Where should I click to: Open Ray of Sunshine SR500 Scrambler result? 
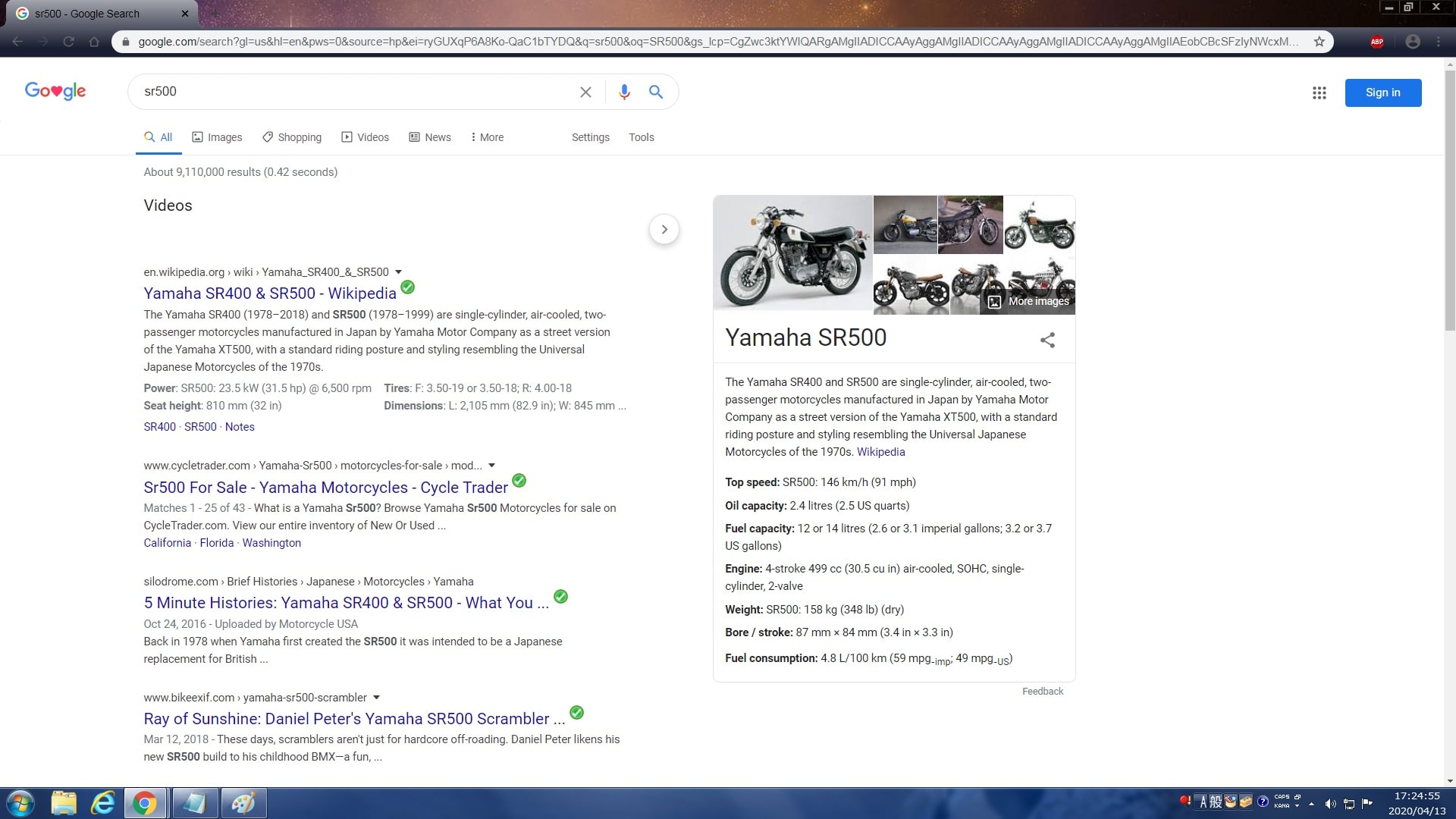click(354, 719)
